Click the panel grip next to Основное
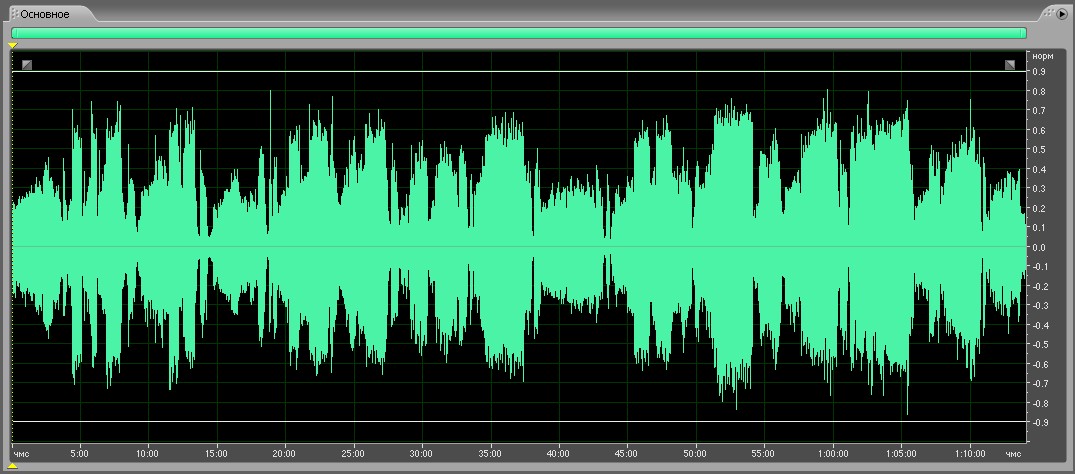The height and width of the screenshot is (474, 1075). [x=14, y=14]
